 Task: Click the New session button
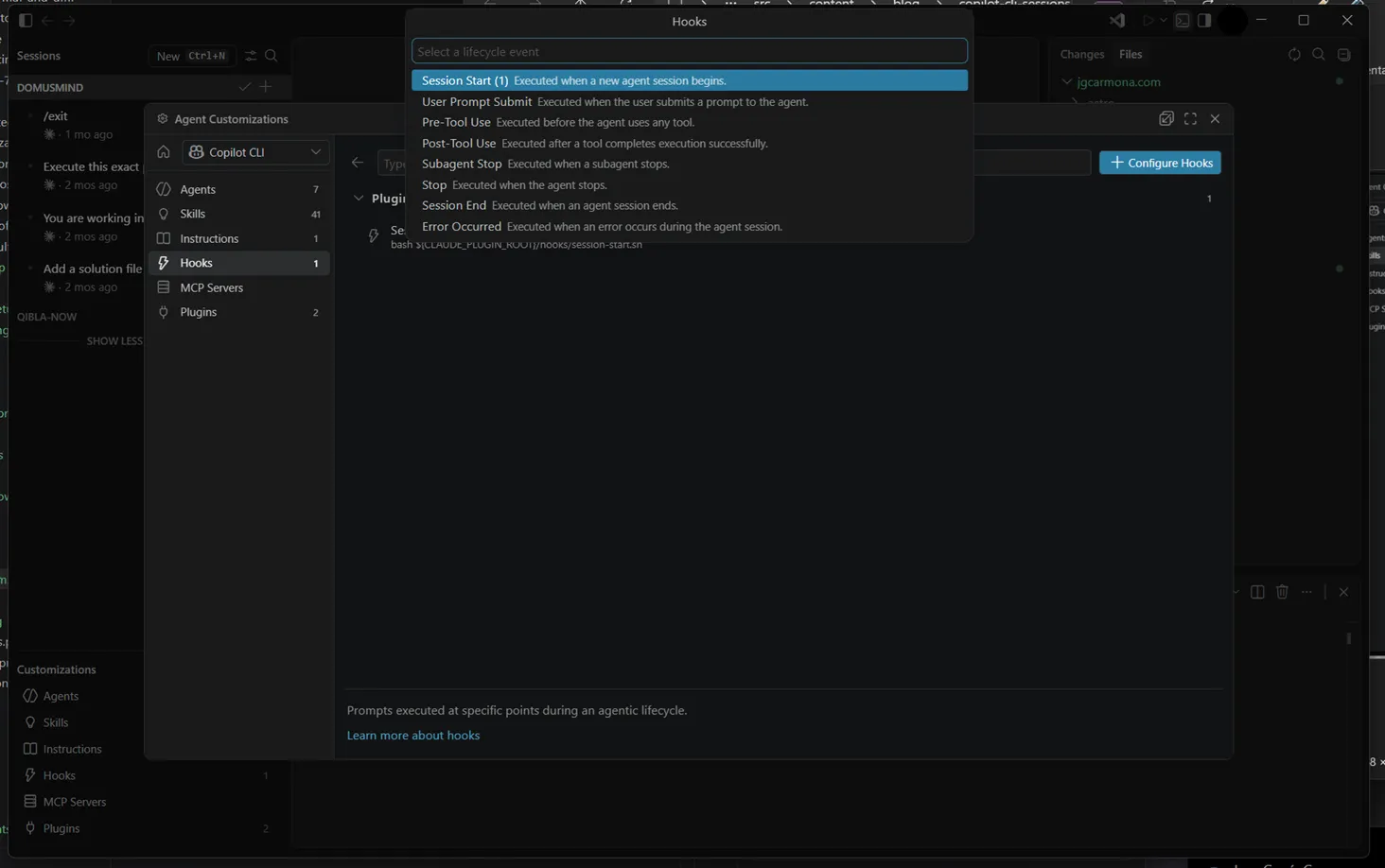(x=192, y=56)
